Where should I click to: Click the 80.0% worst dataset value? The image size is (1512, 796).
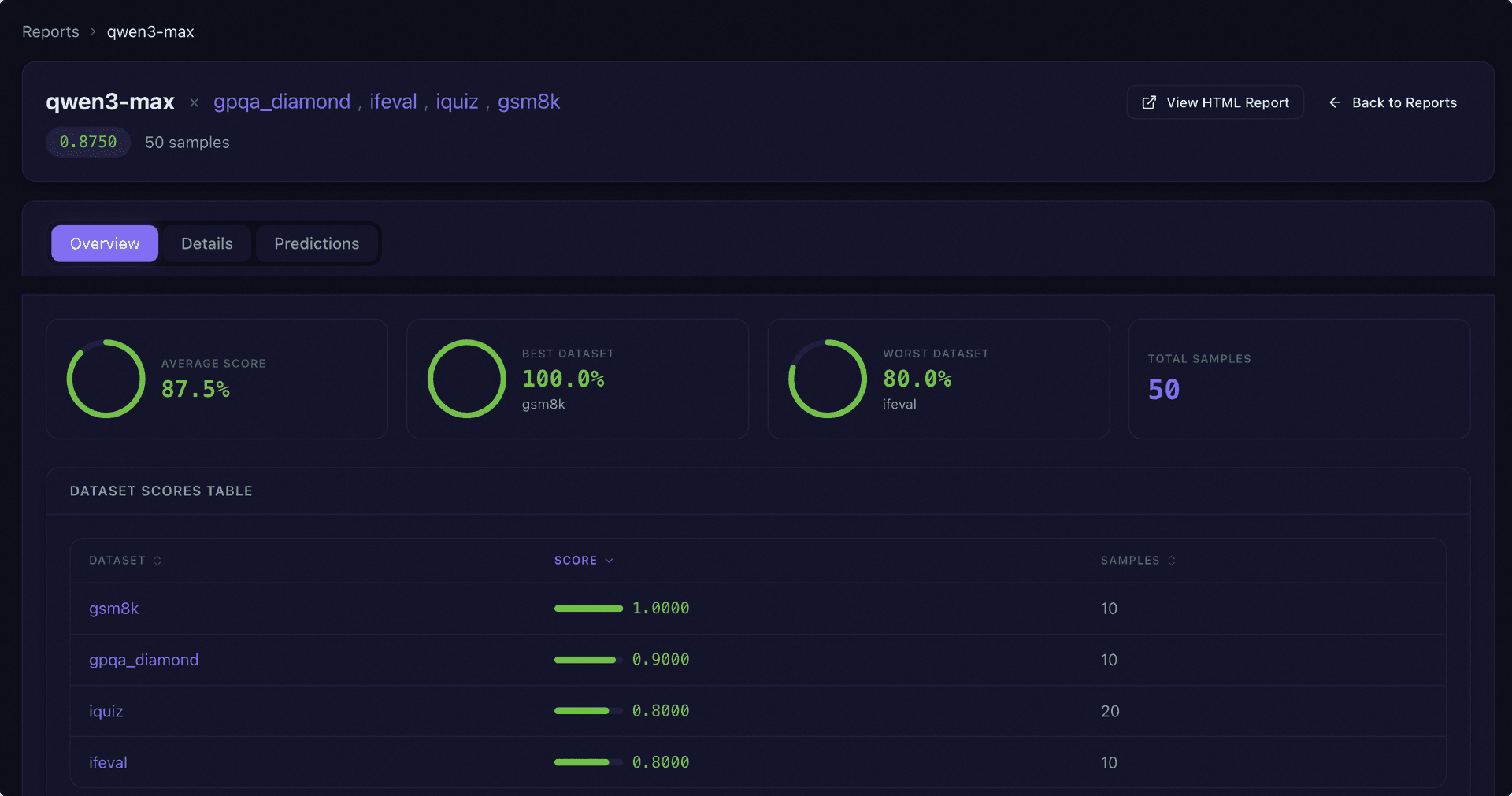coord(917,379)
